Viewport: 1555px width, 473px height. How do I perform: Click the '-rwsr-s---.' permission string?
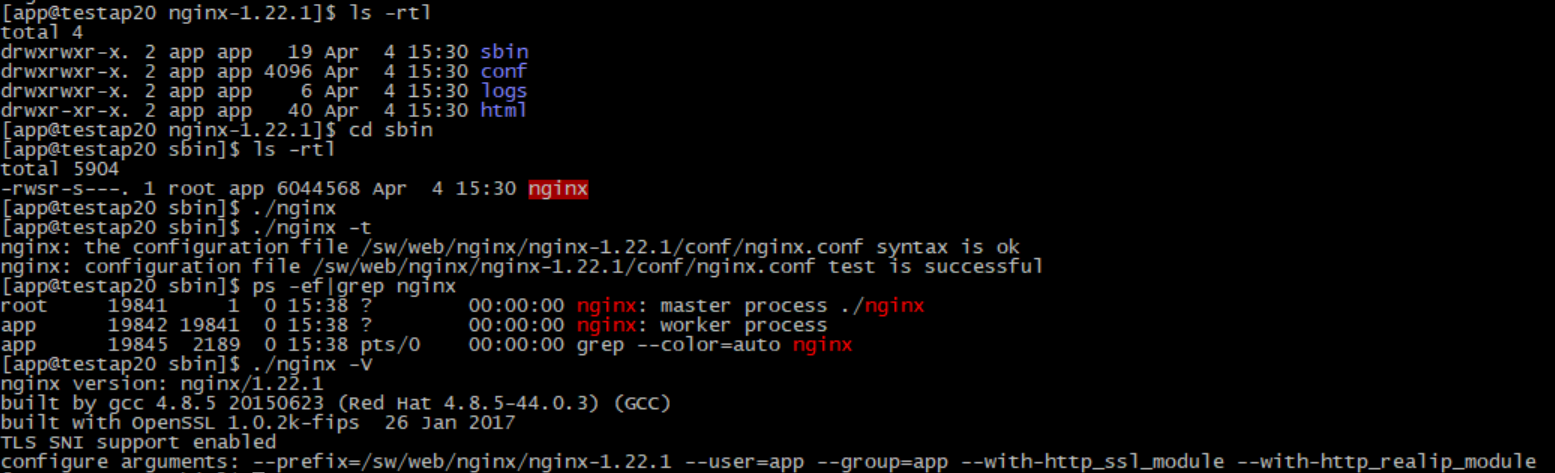pyautogui.click(x=65, y=188)
